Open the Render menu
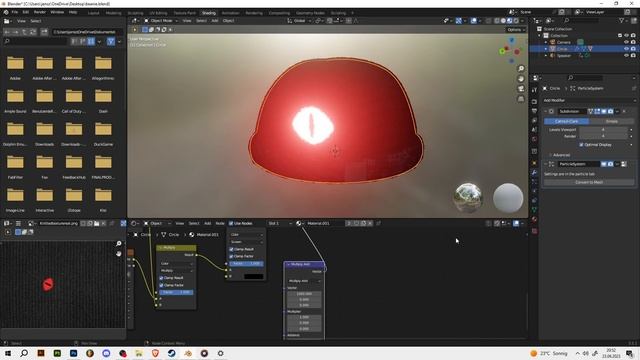Screen dimensions: 640x360 click(x=40, y=12)
